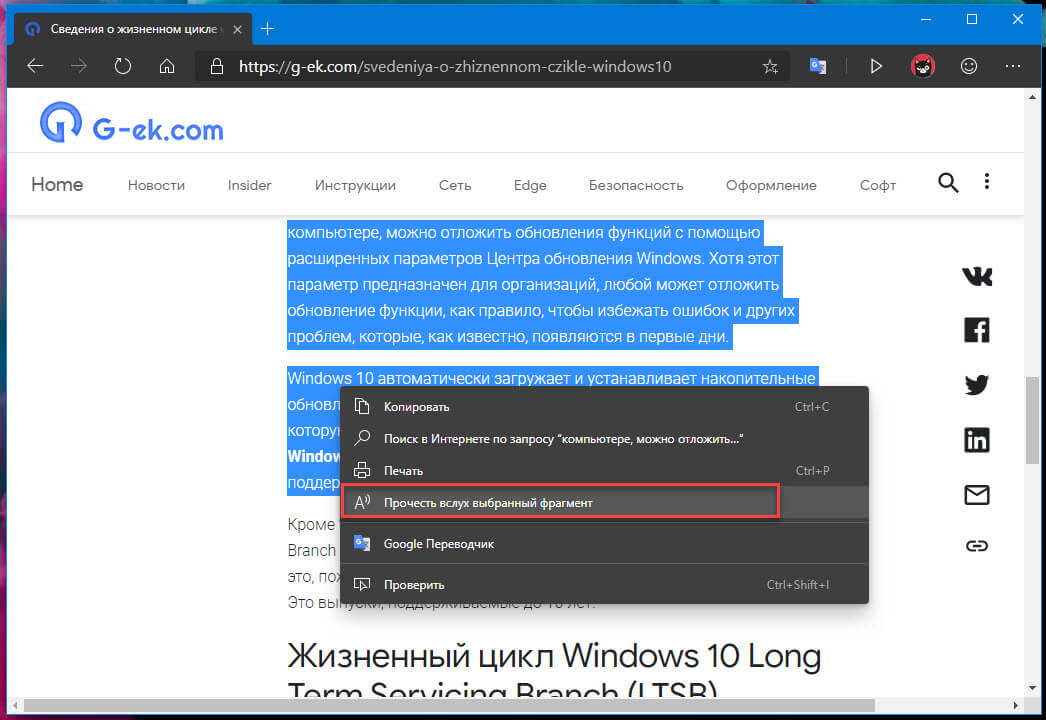Open a new tab with plus button
The image size is (1046, 720).
[268, 29]
